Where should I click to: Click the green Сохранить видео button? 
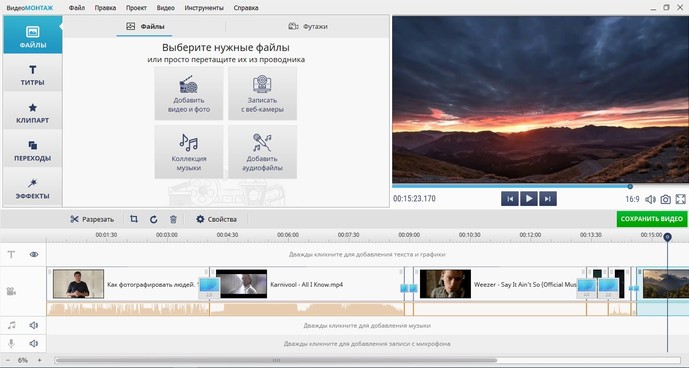pos(652,219)
